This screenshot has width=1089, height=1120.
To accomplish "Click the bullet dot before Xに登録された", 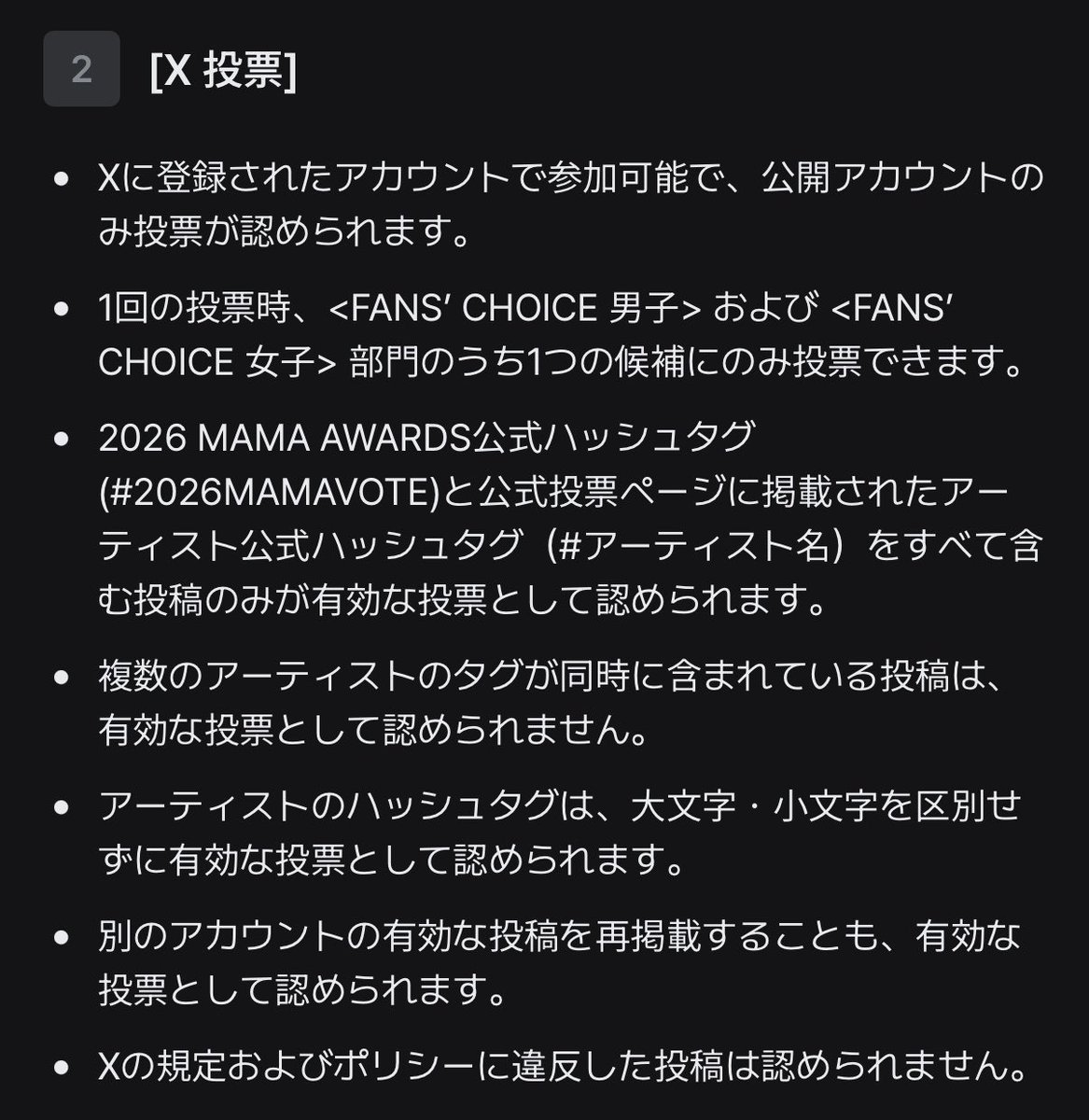I will pyautogui.click(x=63, y=177).
